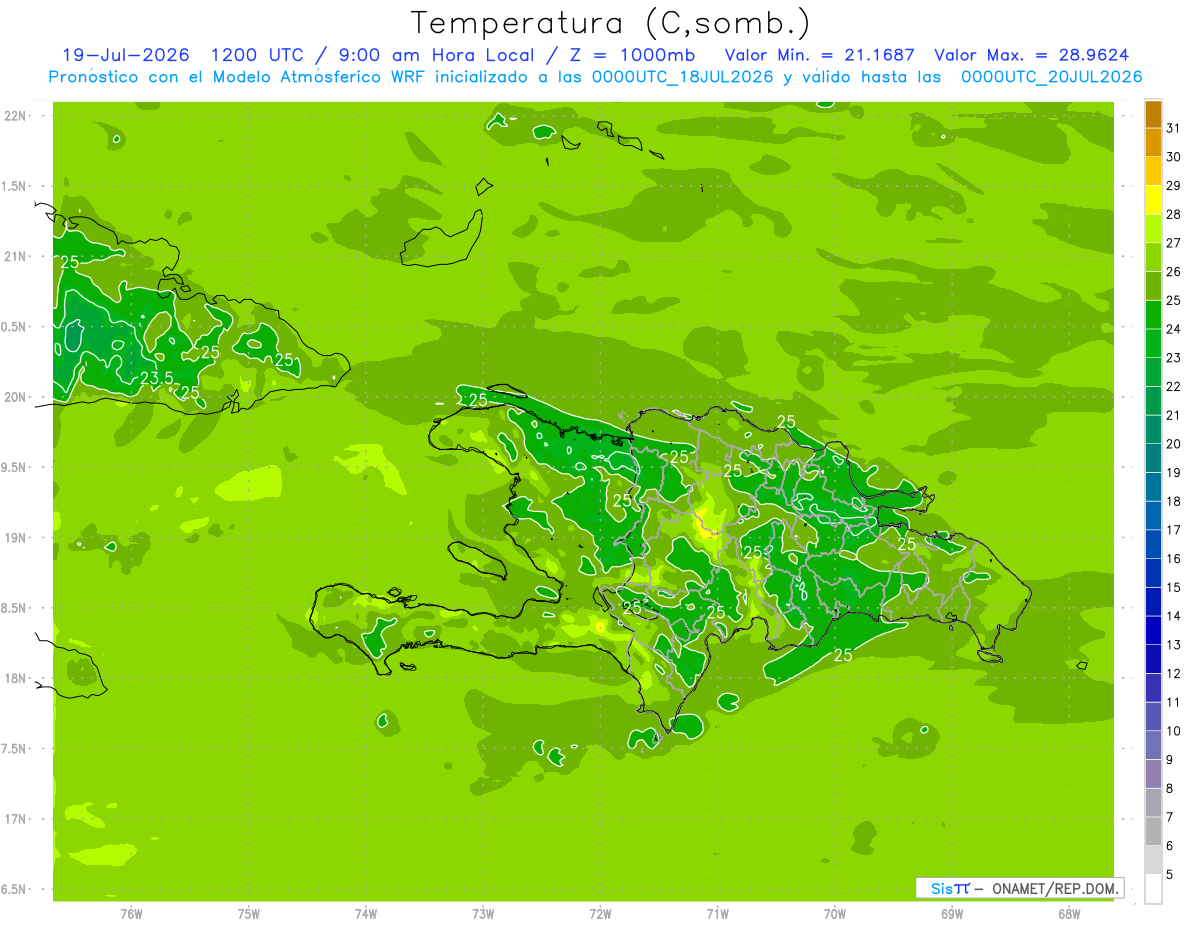Click 'Valor Min. = 21.1687' text

(820, 55)
